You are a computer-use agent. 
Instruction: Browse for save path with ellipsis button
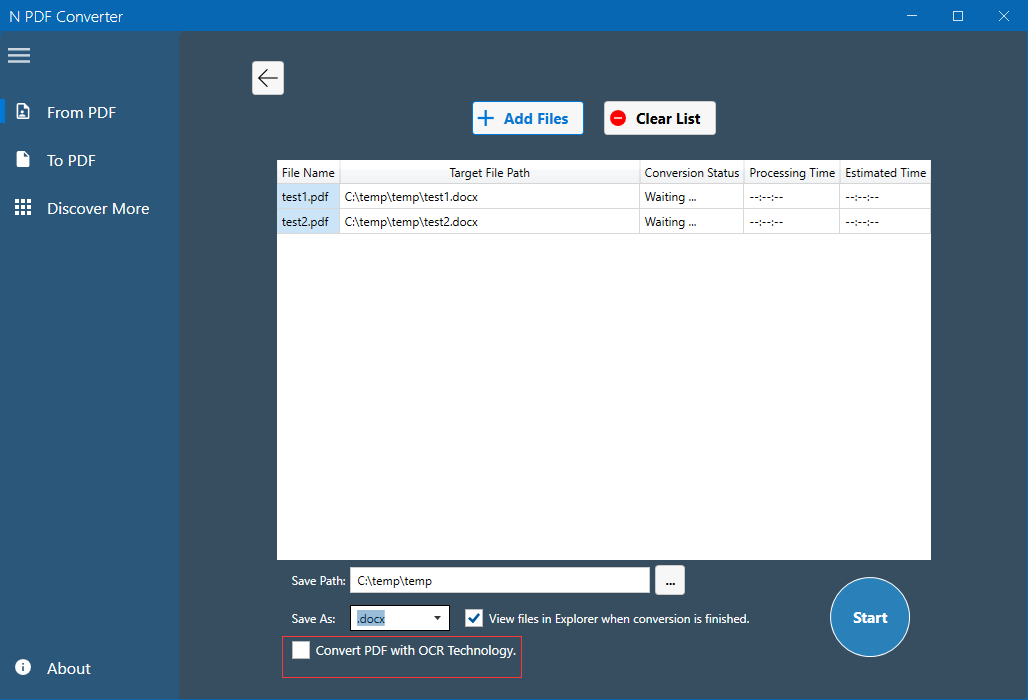pos(670,580)
